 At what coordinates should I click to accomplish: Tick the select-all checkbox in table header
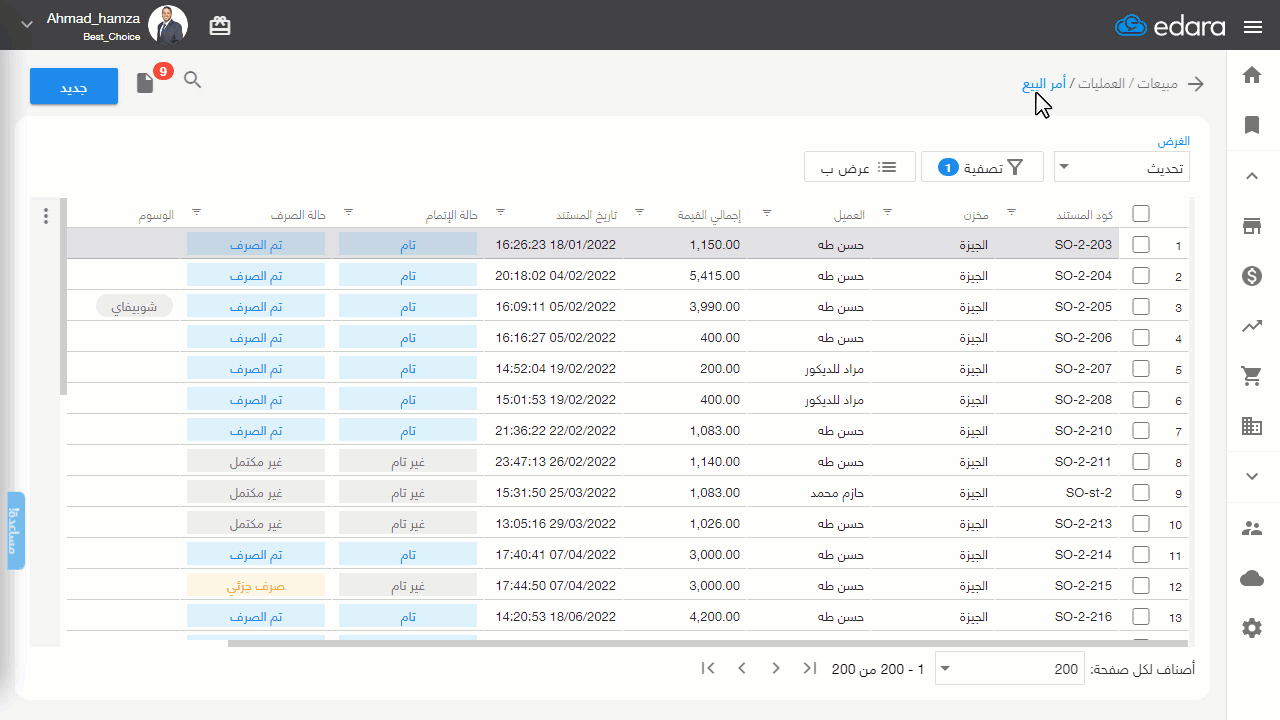[x=1141, y=213]
